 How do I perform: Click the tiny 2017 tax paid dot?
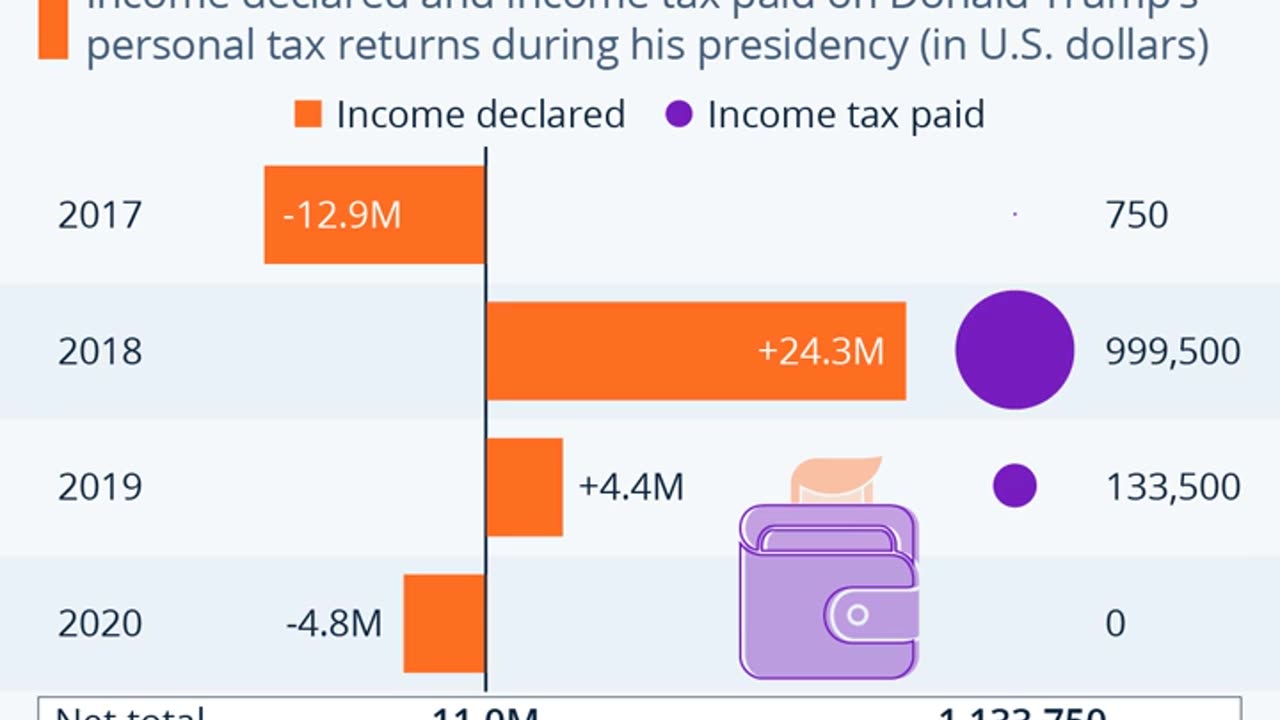[x=1015, y=214]
